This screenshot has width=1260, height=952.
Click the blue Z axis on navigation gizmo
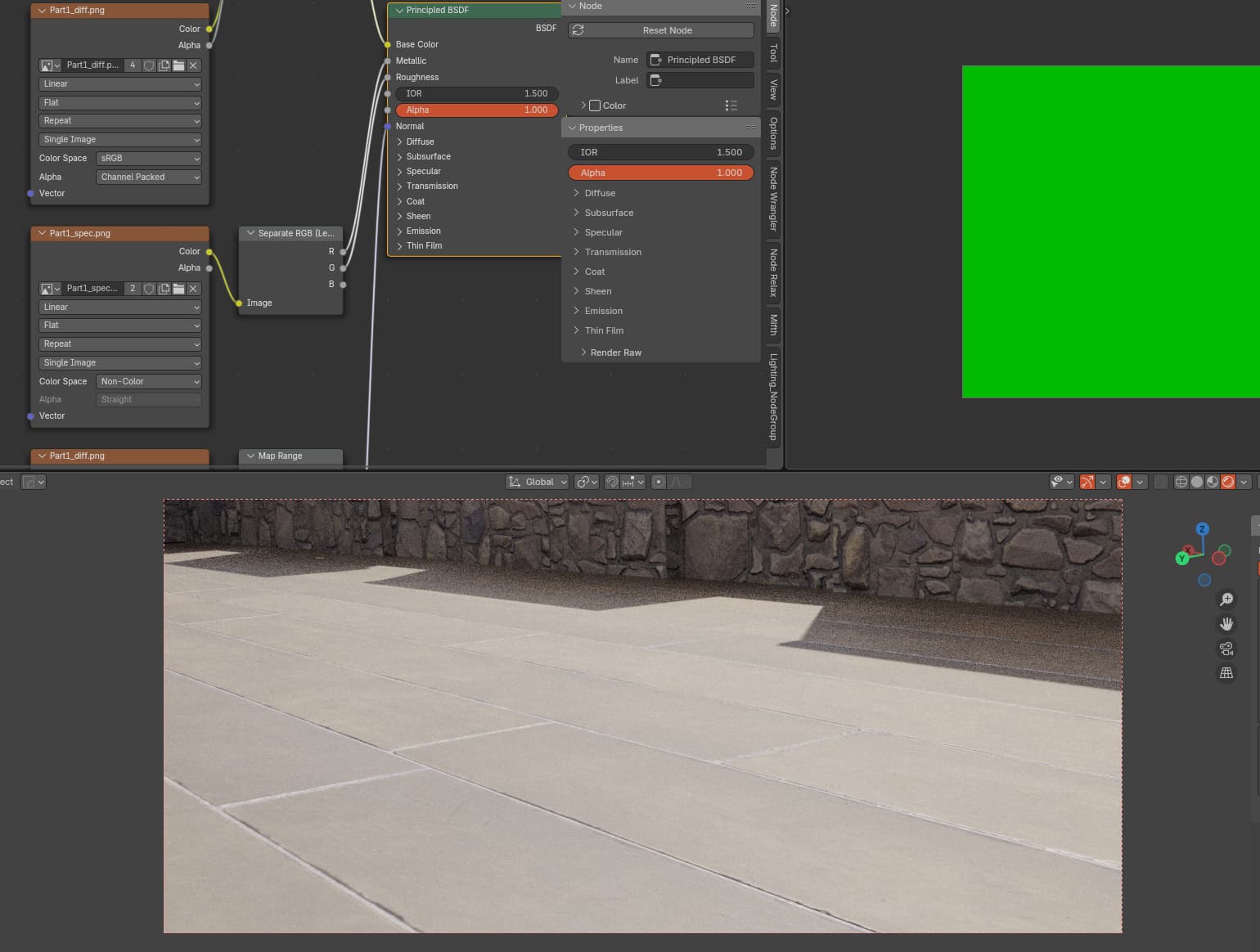(1202, 529)
